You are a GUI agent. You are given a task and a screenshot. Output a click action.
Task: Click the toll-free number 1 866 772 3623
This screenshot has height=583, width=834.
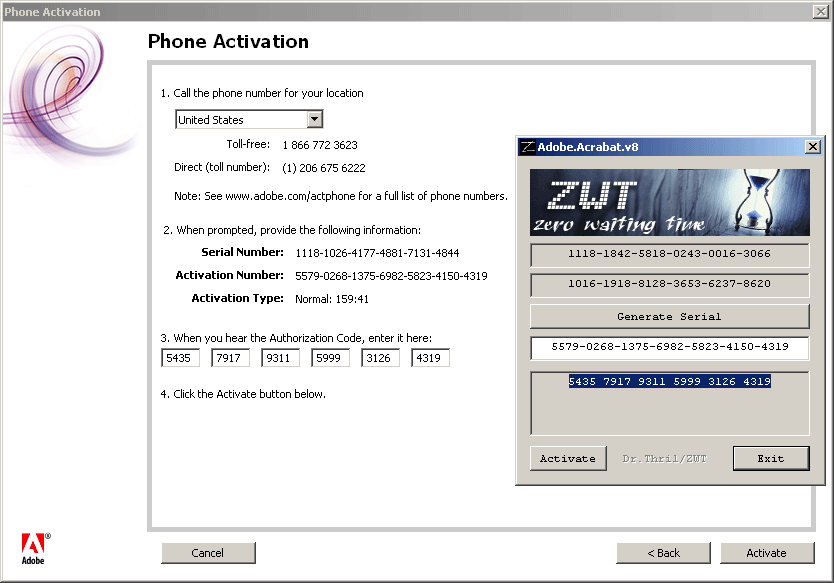[320, 145]
